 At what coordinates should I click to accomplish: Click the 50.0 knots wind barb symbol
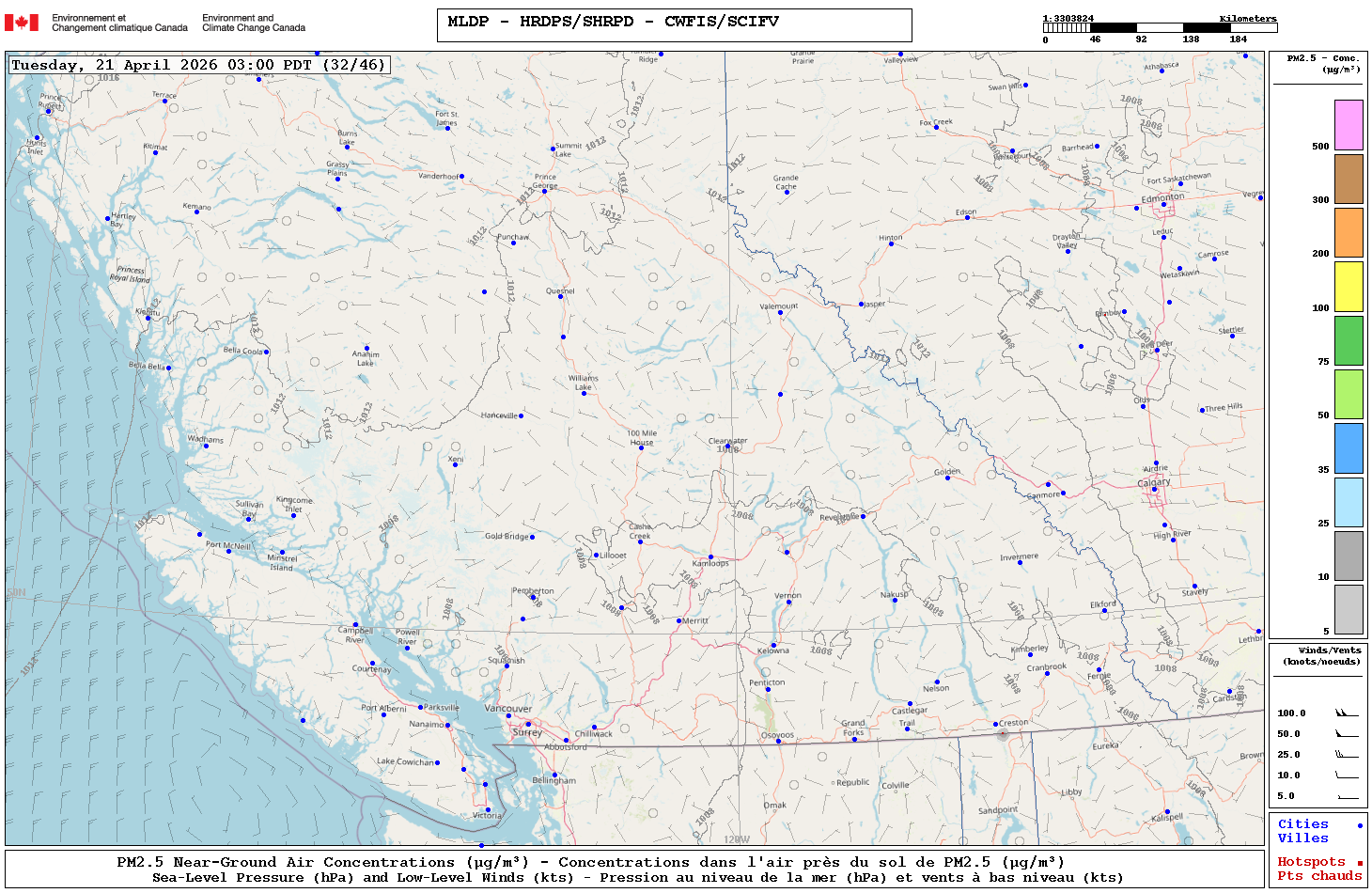coord(1347,734)
